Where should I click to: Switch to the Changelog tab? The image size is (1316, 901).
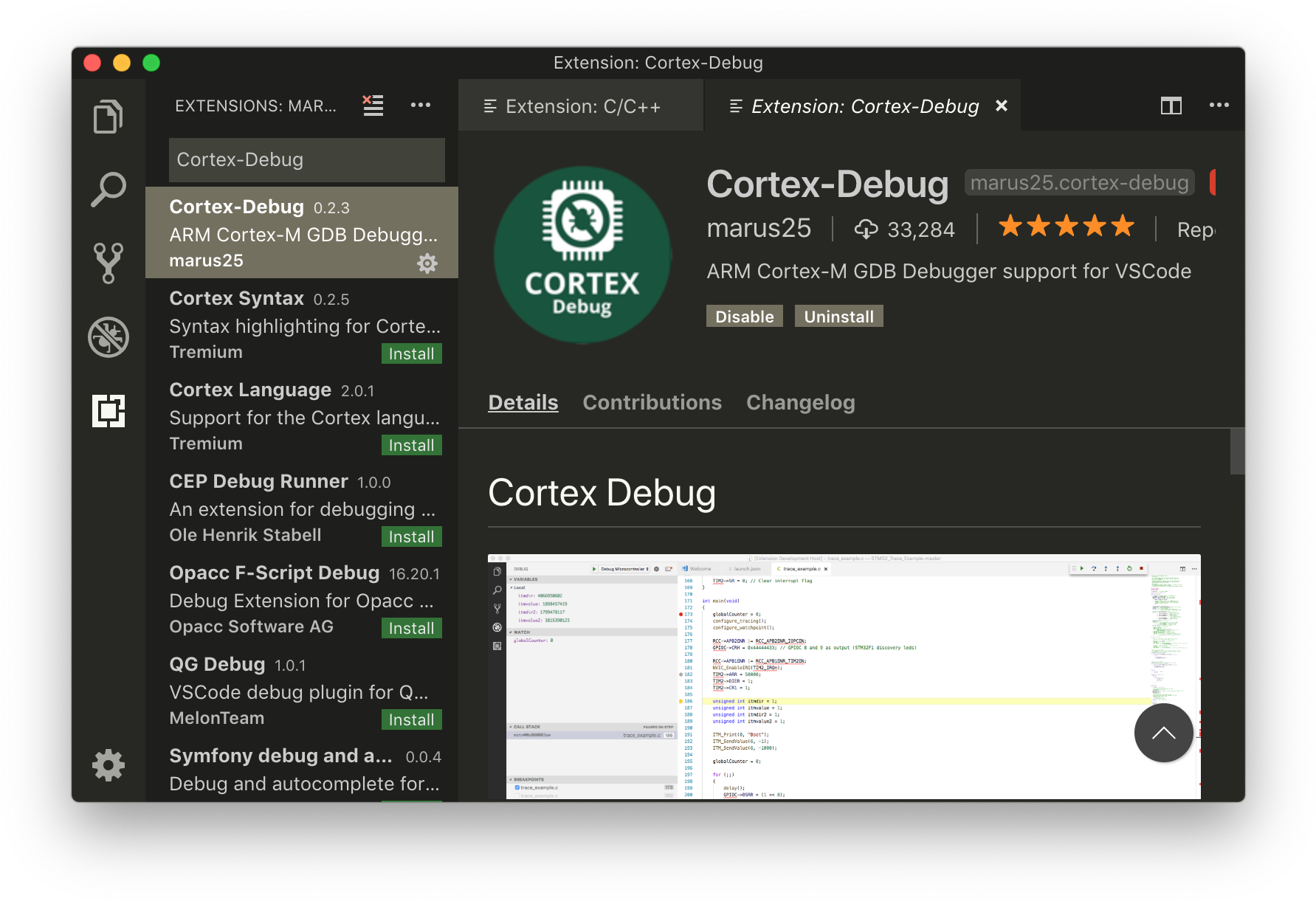800,402
